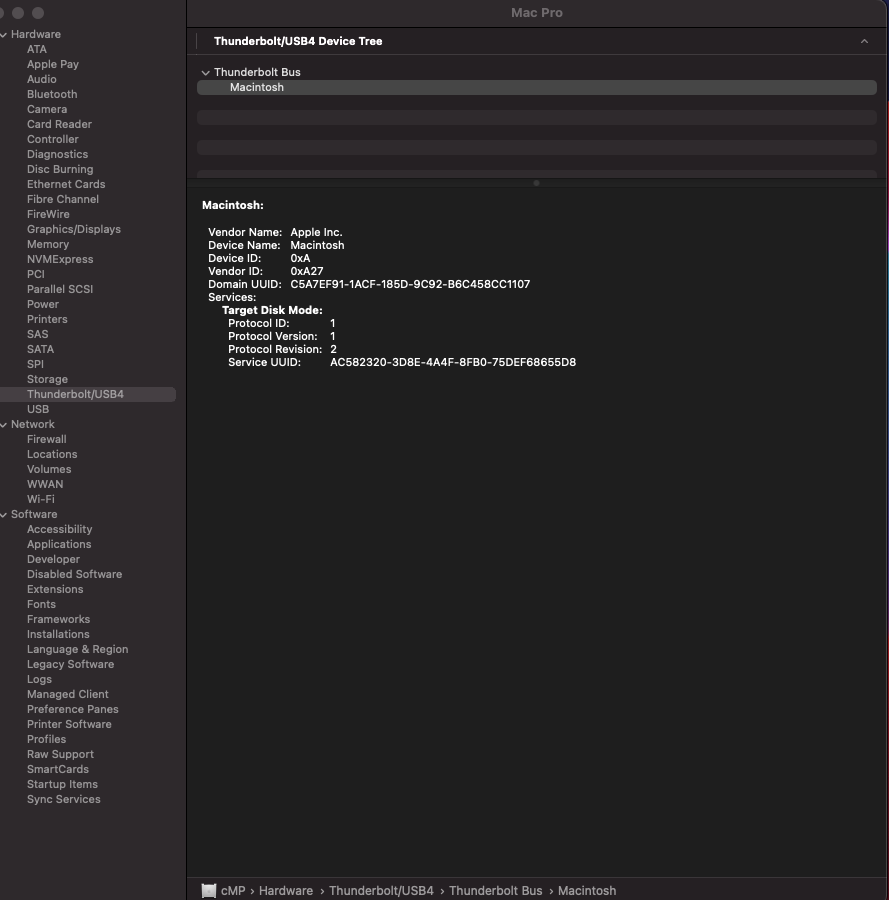The image size is (889, 900).
Task: Open ATA in Hardware list
Action: pos(37,49)
